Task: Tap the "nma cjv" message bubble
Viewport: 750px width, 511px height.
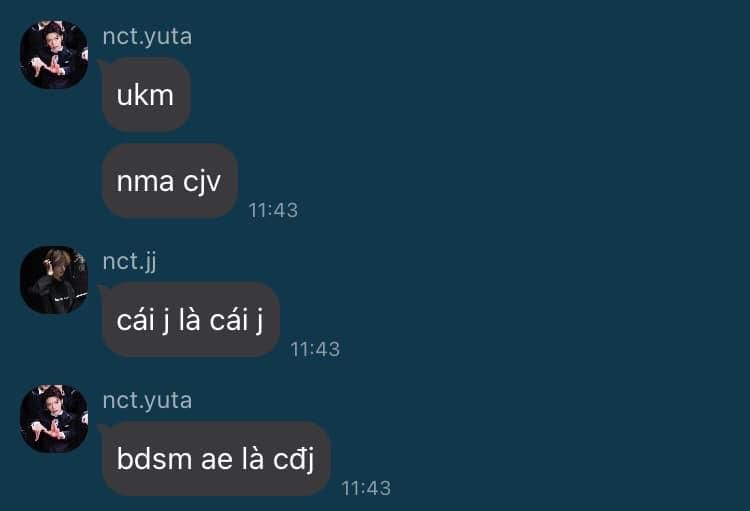Action: tap(170, 181)
